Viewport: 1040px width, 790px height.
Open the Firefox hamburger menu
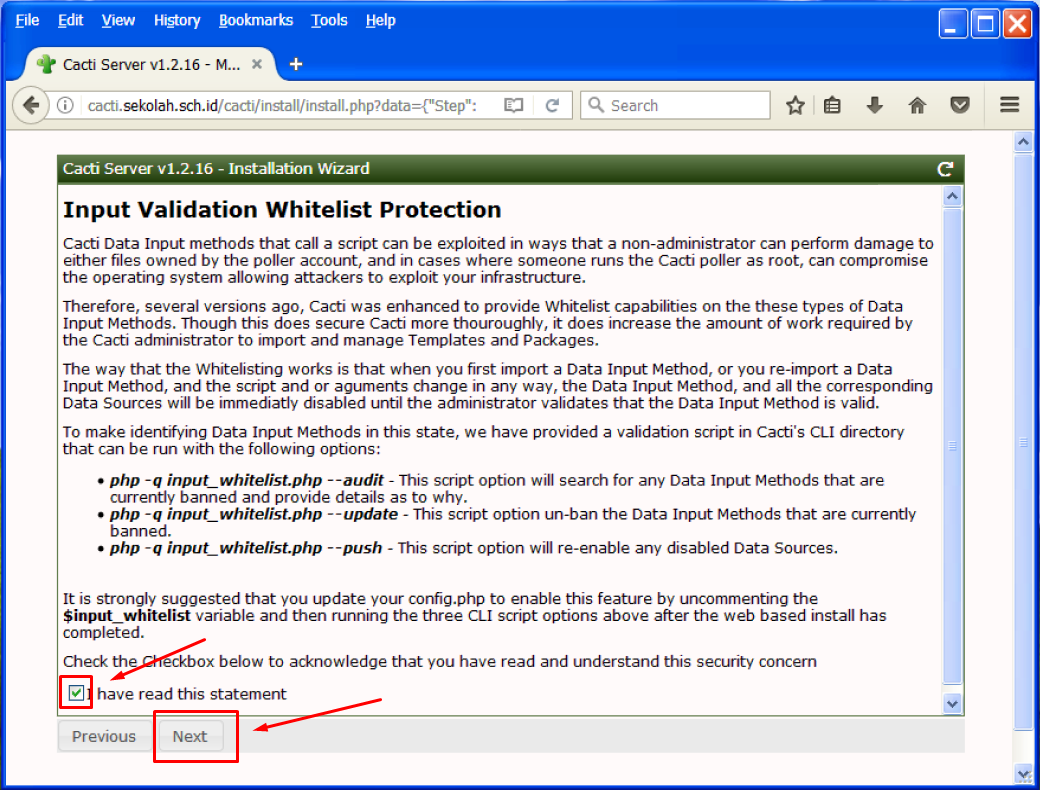[1009, 105]
